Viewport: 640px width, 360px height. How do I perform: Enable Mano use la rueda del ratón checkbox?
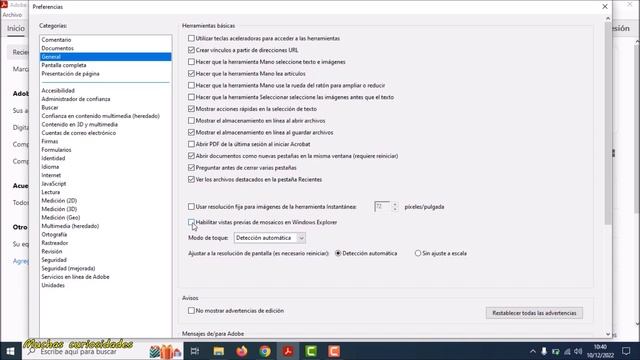pos(191,85)
